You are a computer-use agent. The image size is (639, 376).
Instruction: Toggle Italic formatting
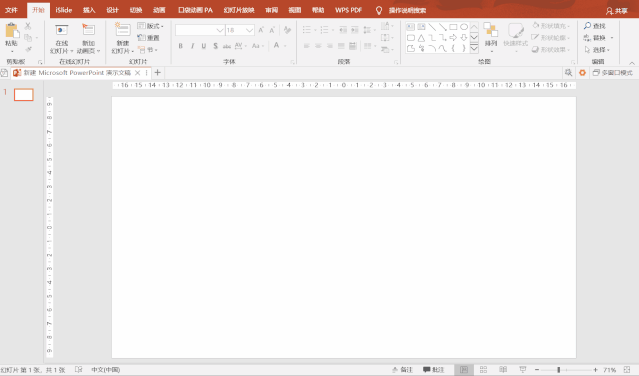[192, 46]
